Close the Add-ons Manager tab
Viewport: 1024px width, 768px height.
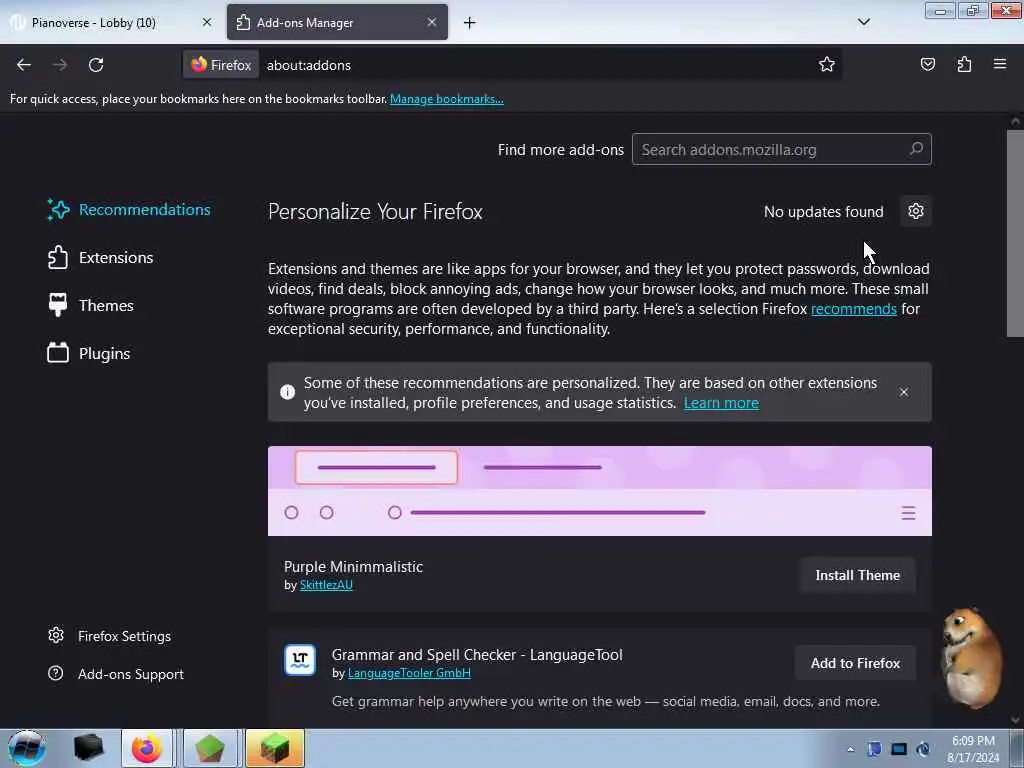click(432, 22)
